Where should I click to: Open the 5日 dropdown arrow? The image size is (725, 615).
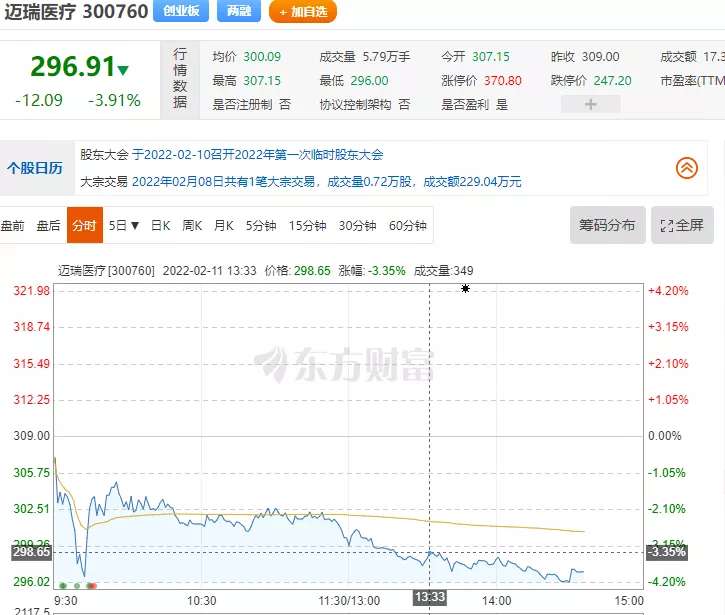point(135,226)
